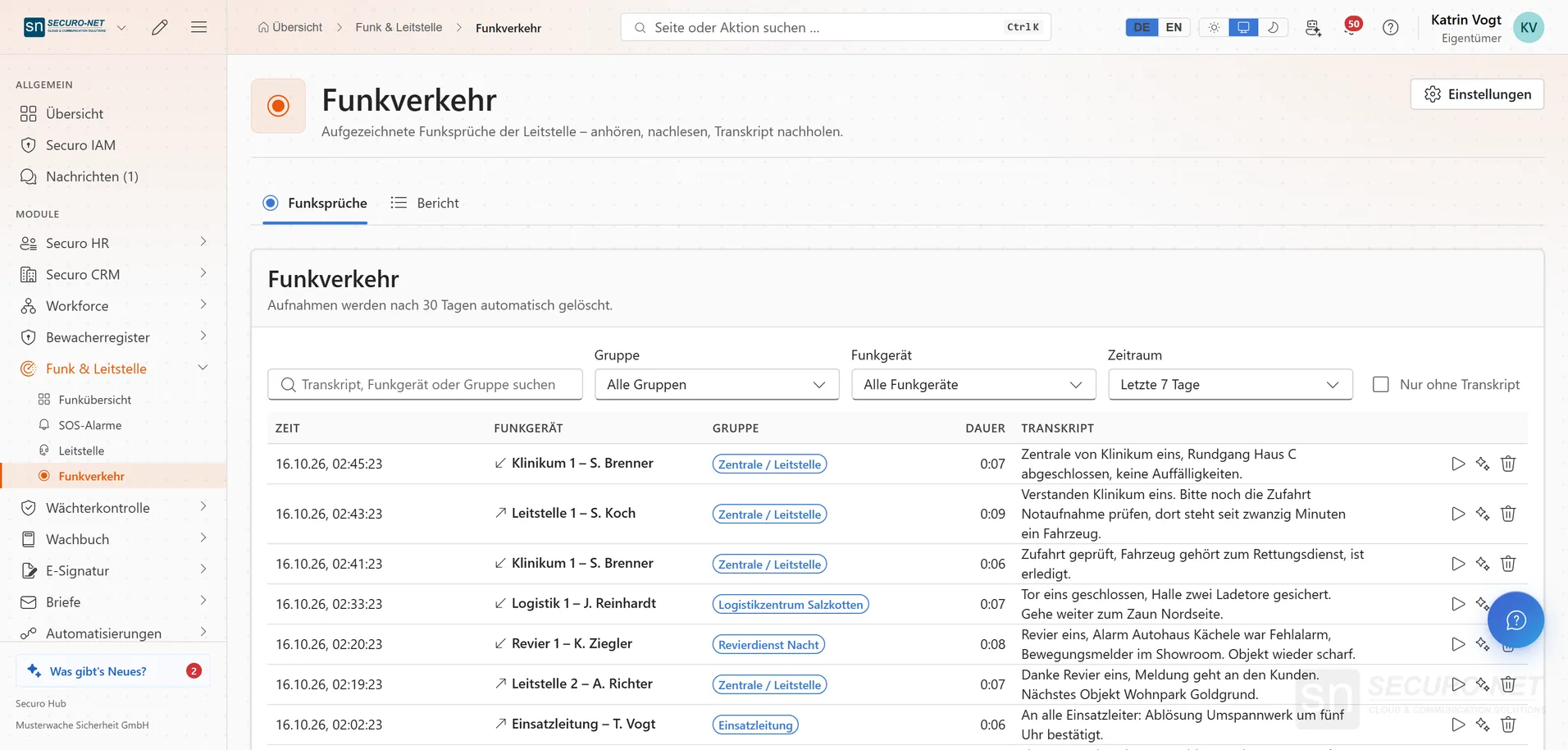Screen dimensions: 1568x750
Task: Open the Funkgerät dropdown Alle Funkgeräte
Action: (x=973, y=385)
